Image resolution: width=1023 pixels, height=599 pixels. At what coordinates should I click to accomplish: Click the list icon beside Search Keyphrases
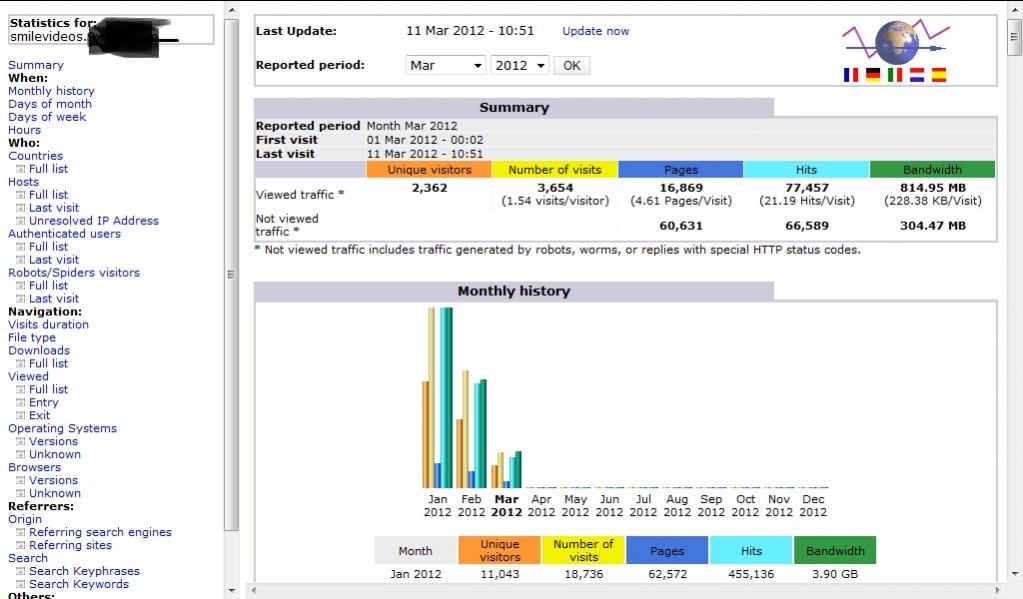tap(20, 572)
